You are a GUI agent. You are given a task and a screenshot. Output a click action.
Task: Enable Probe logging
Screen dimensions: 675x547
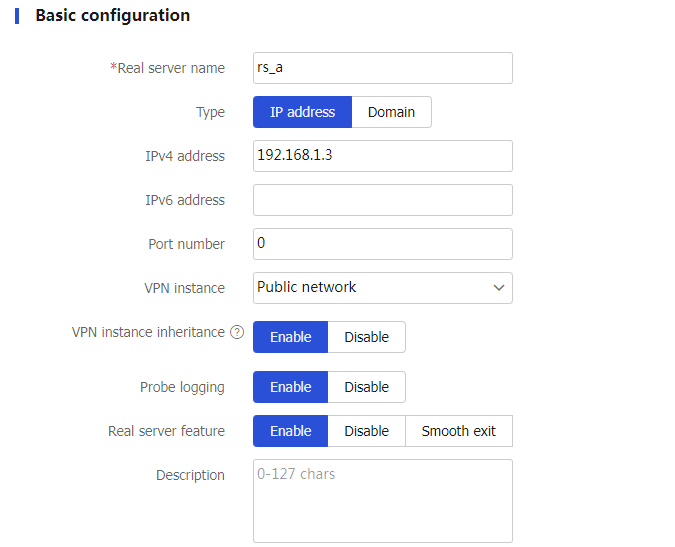point(291,387)
